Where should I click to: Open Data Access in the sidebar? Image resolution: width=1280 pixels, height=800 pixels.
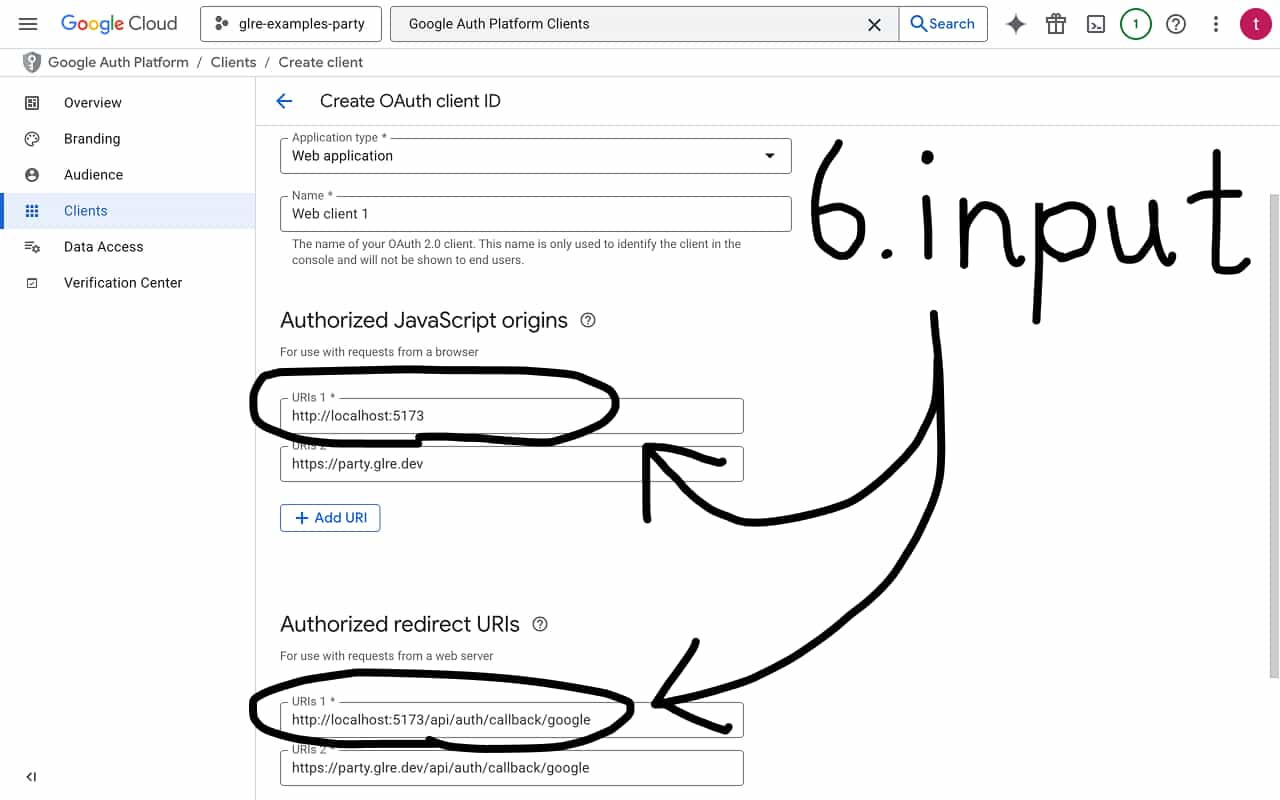[x=103, y=247]
